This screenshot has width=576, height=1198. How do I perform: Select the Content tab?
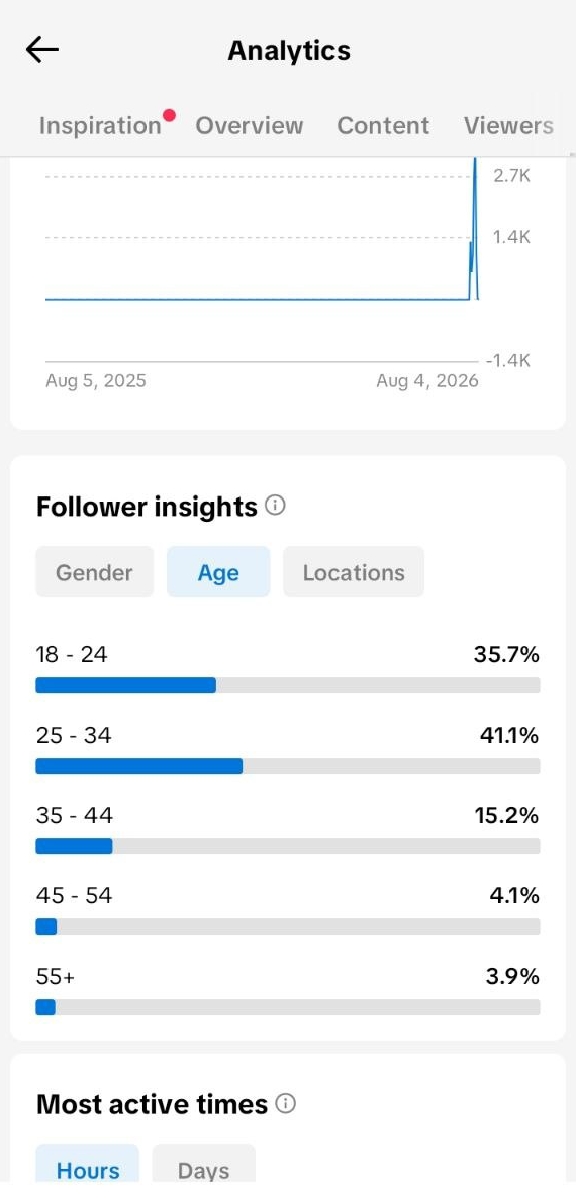pyautogui.click(x=383, y=125)
